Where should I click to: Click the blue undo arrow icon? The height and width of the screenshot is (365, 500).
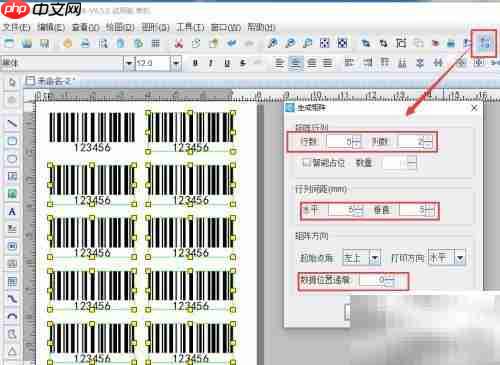pyautogui.click(x=232, y=43)
